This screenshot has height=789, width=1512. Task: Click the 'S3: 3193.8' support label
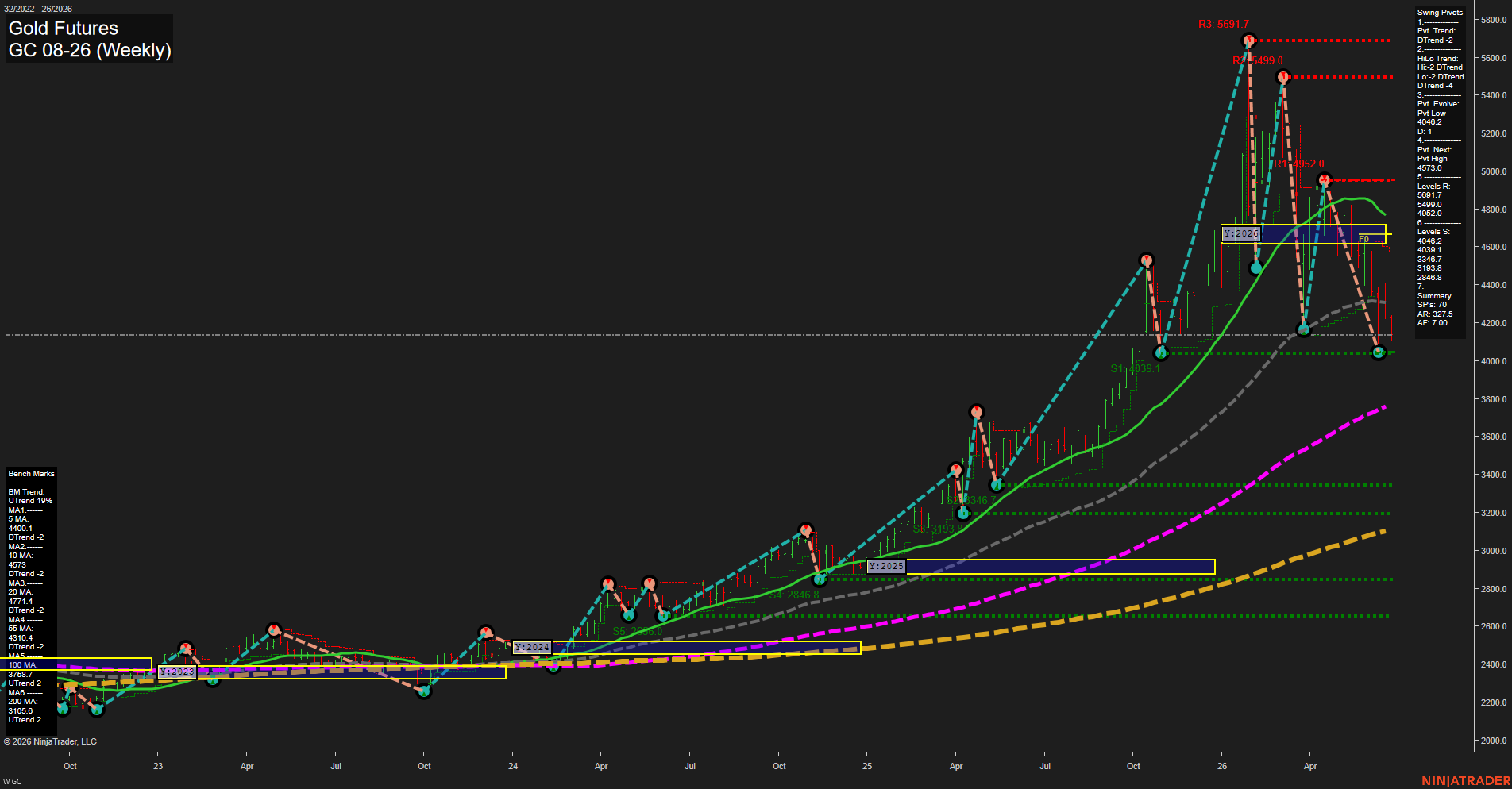click(937, 529)
